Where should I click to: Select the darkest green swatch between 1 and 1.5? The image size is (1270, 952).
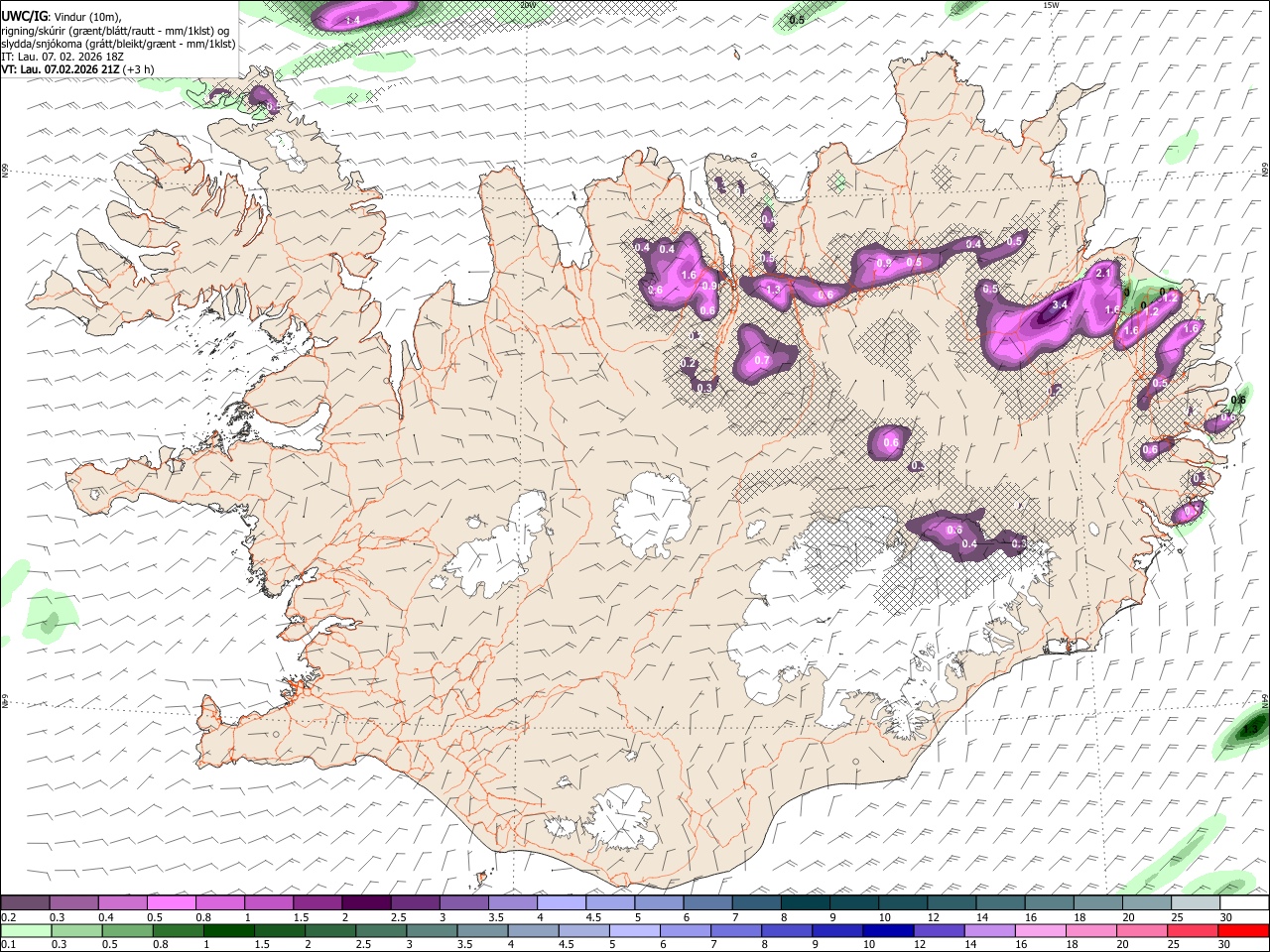(228, 930)
